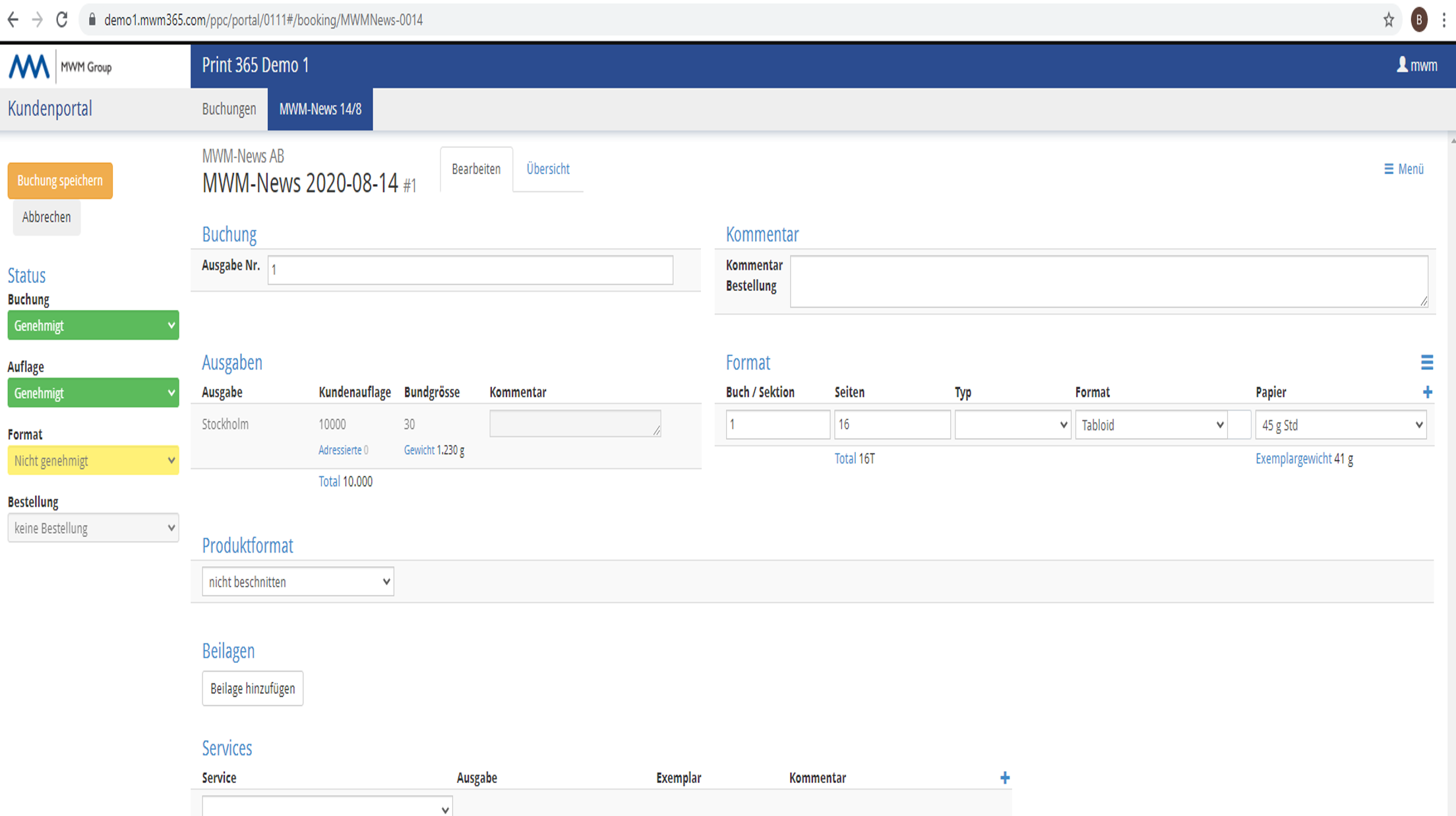Reload the page with refresh icon
1456x816 pixels.
[62, 20]
